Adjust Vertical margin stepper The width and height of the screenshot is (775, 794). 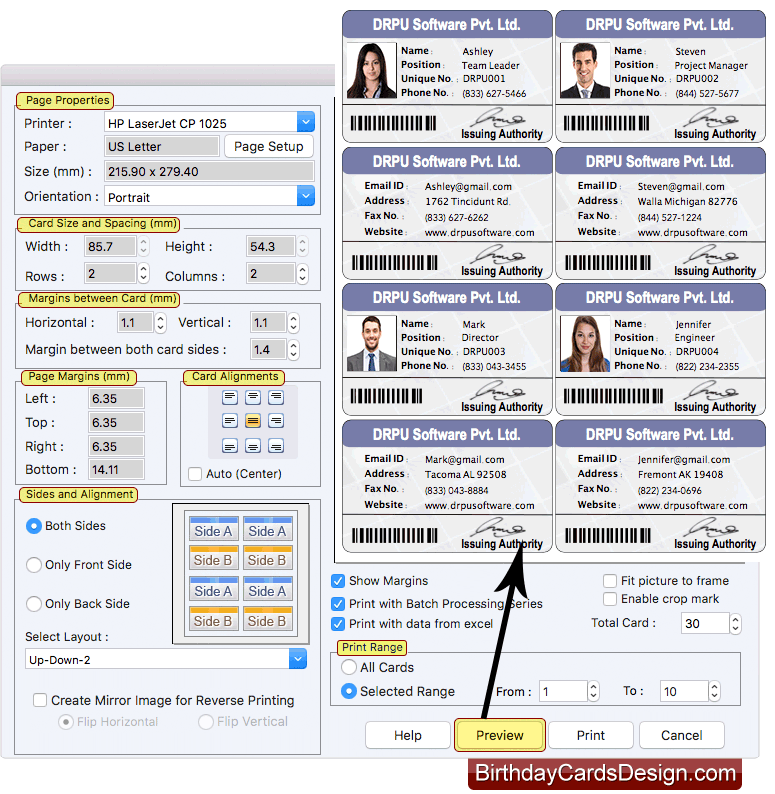click(x=293, y=323)
